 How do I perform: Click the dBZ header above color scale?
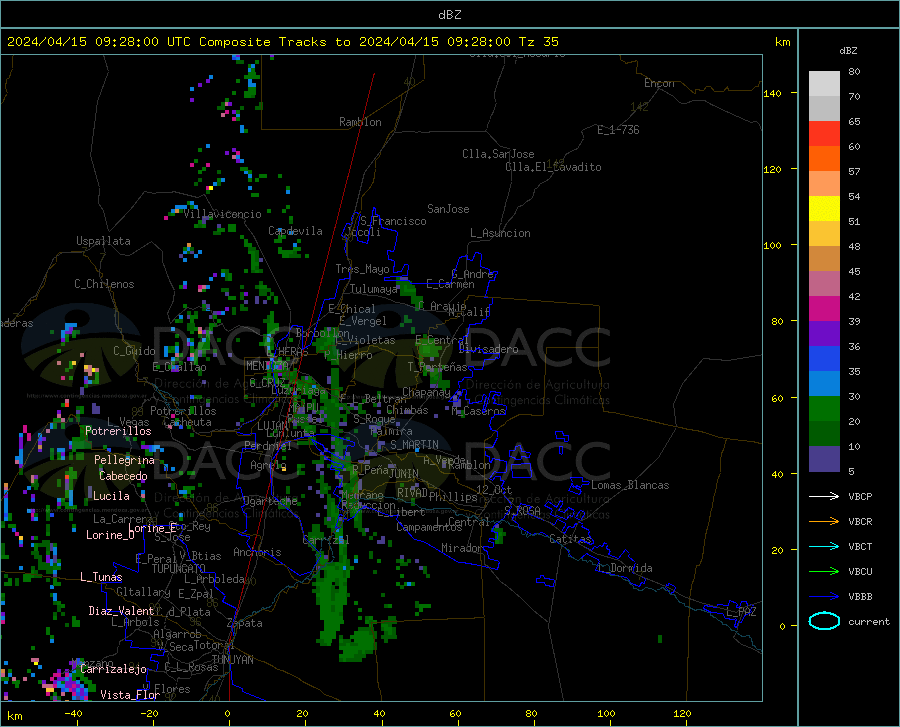(848, 50)
